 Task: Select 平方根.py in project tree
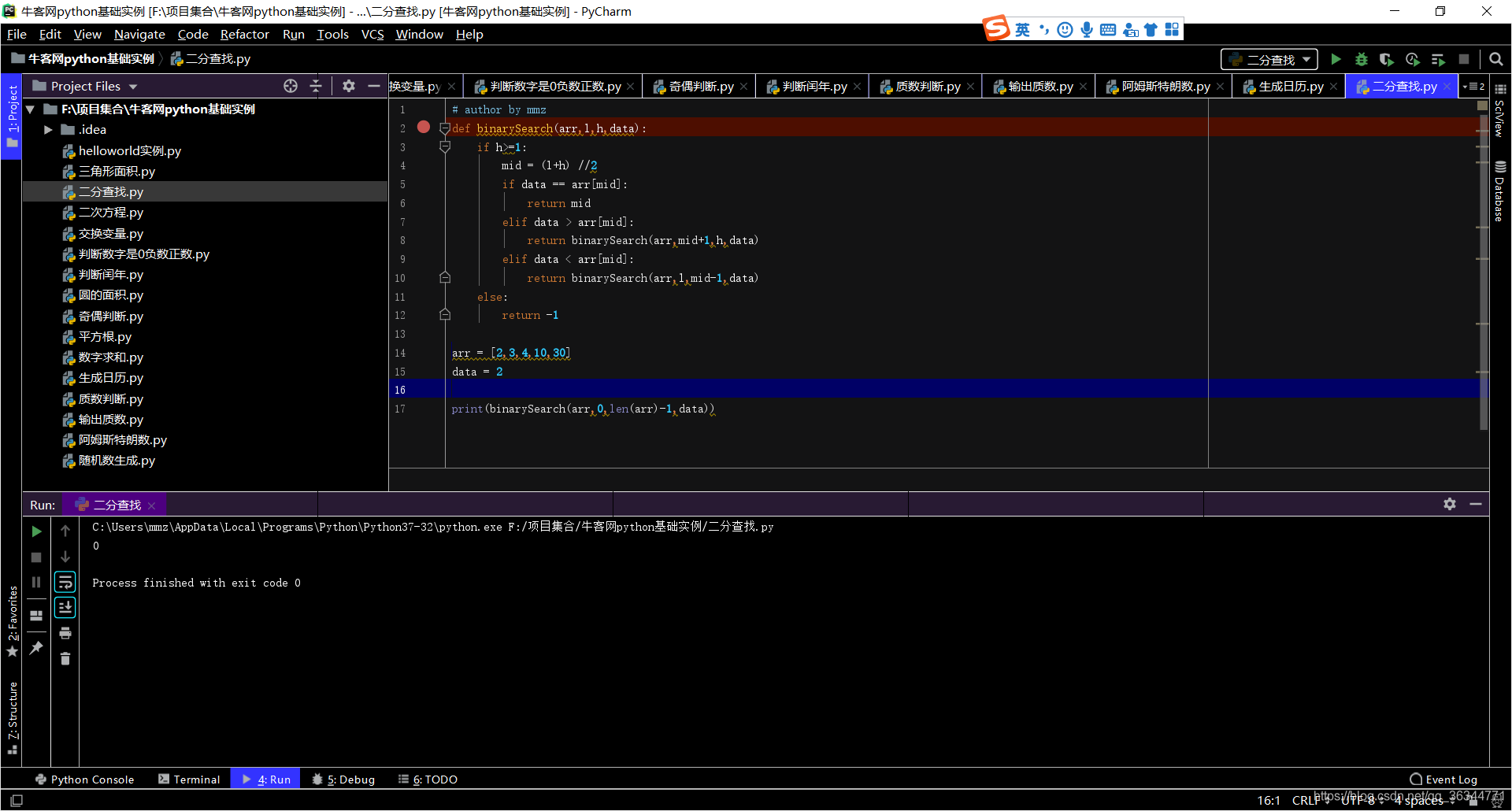(105, 337)
